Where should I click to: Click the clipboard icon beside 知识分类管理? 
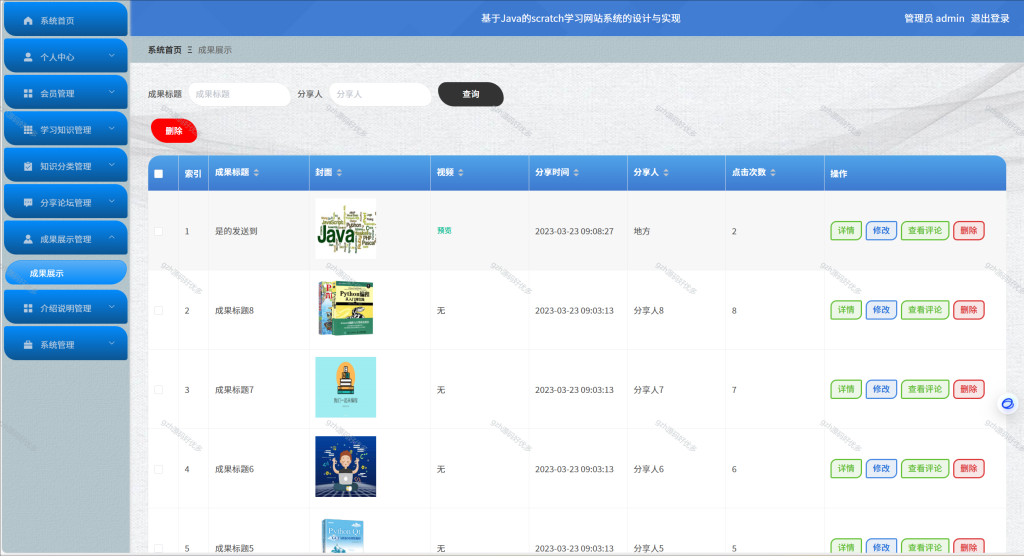click(x=28, y=167)
